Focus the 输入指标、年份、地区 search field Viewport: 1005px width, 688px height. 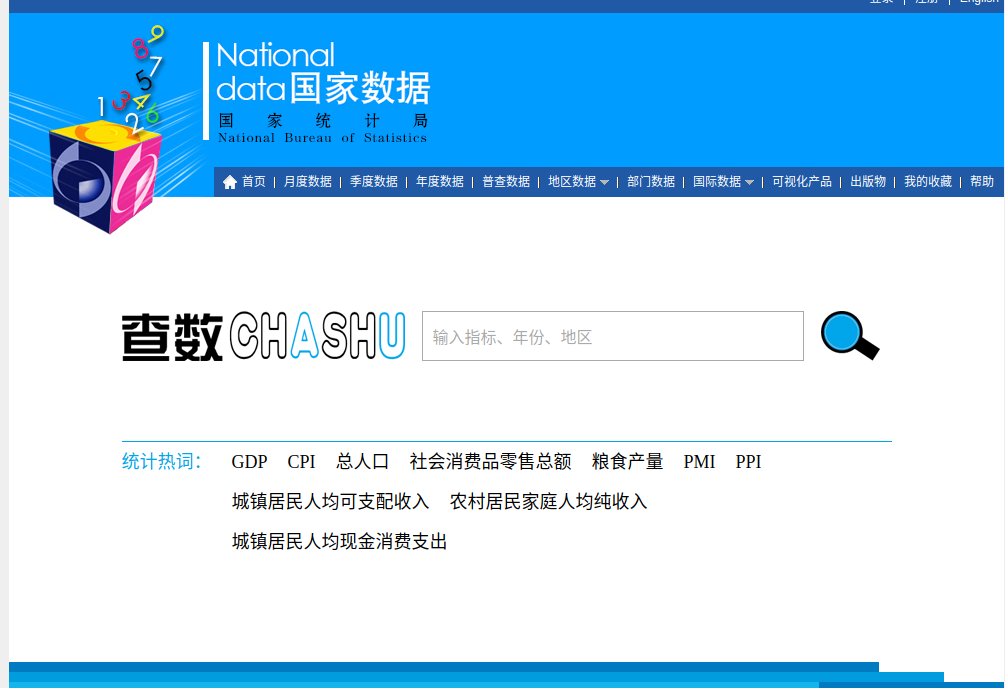613,336
